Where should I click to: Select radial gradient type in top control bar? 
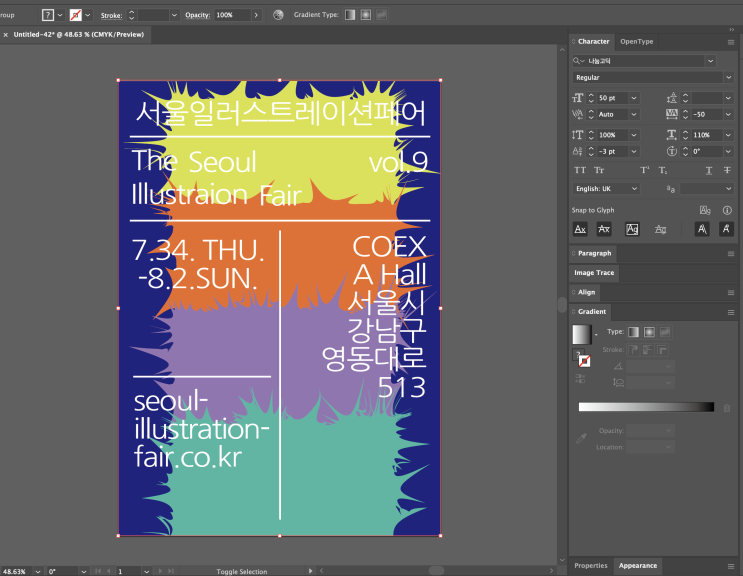pyautogui.click(x=366, y=15)
